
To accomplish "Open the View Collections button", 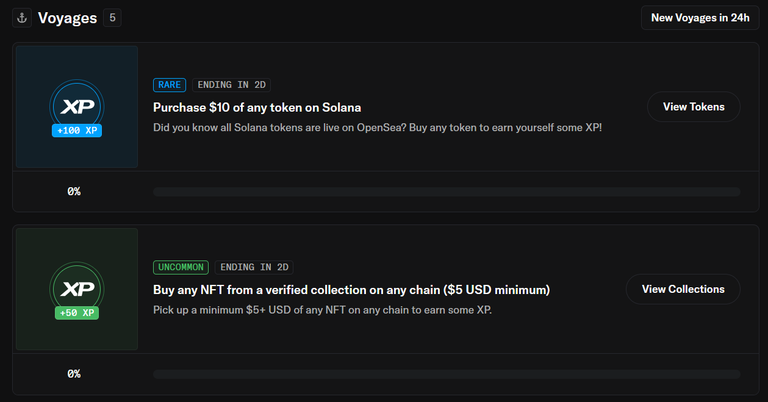I will (683, 289).
